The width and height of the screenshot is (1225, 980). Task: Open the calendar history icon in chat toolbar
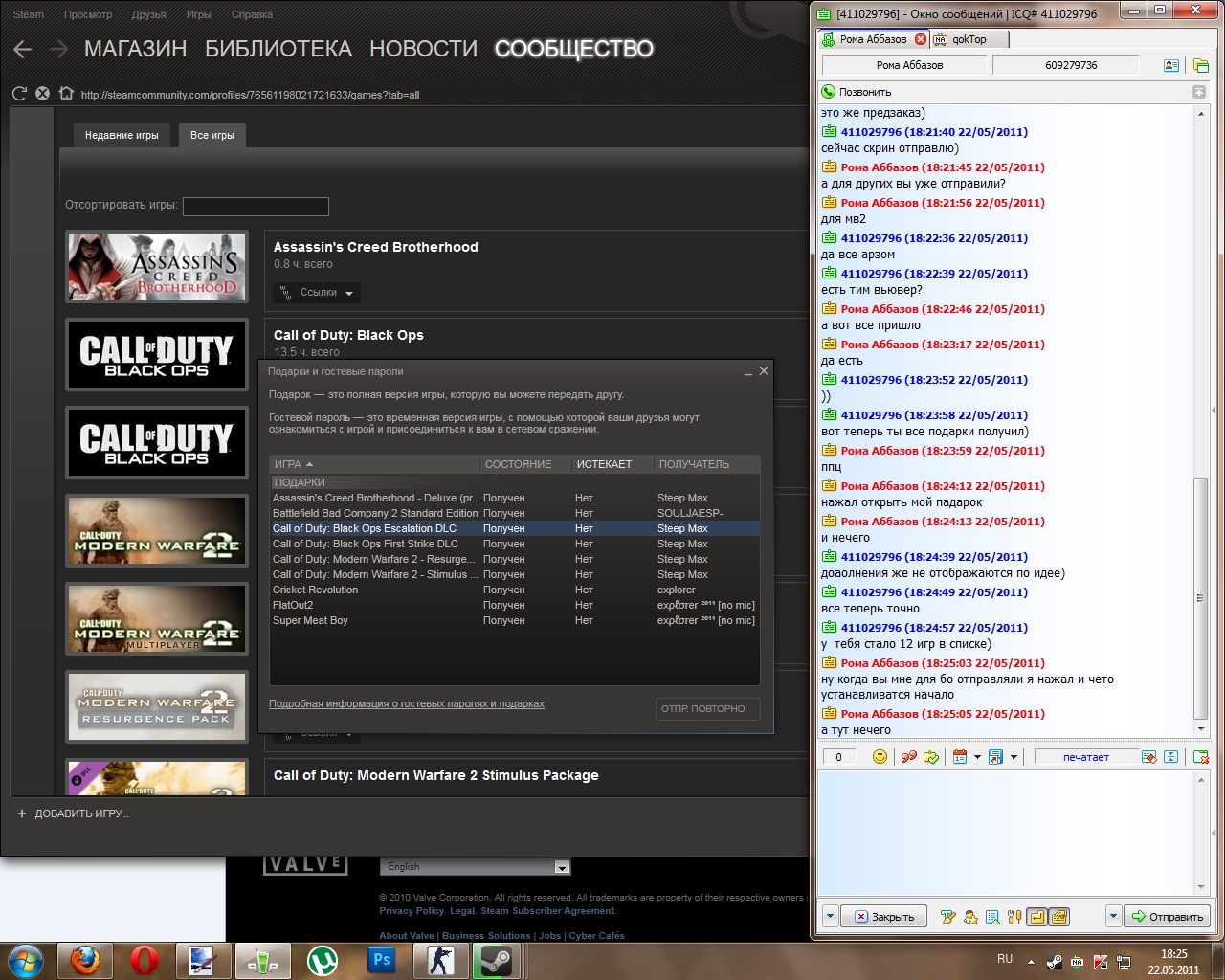[x=960, y=757]
